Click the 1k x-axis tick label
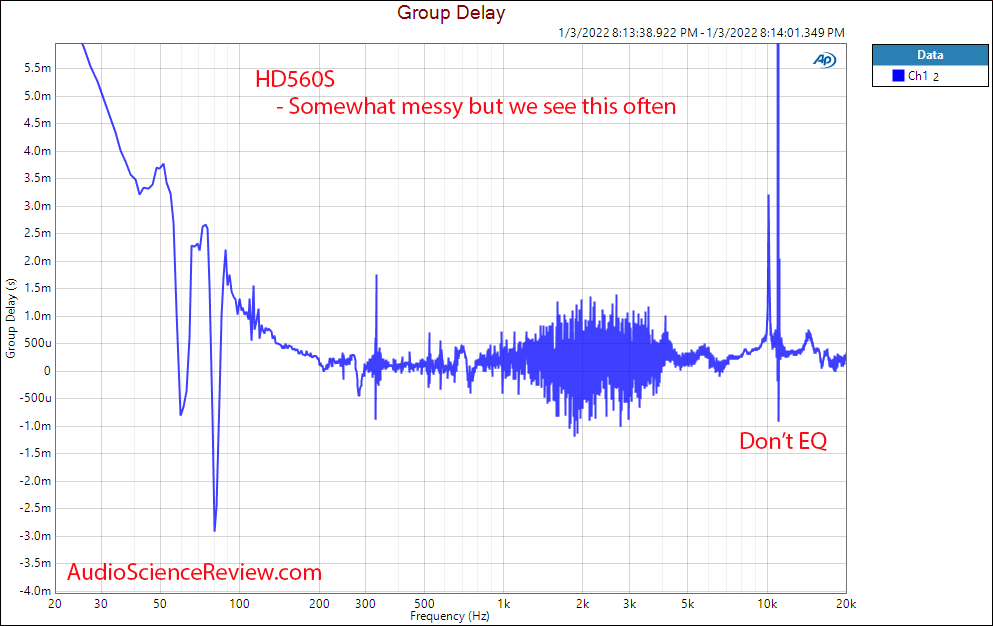Image resolution: width=993 pixels, height=626 pixels. [503, 604]
